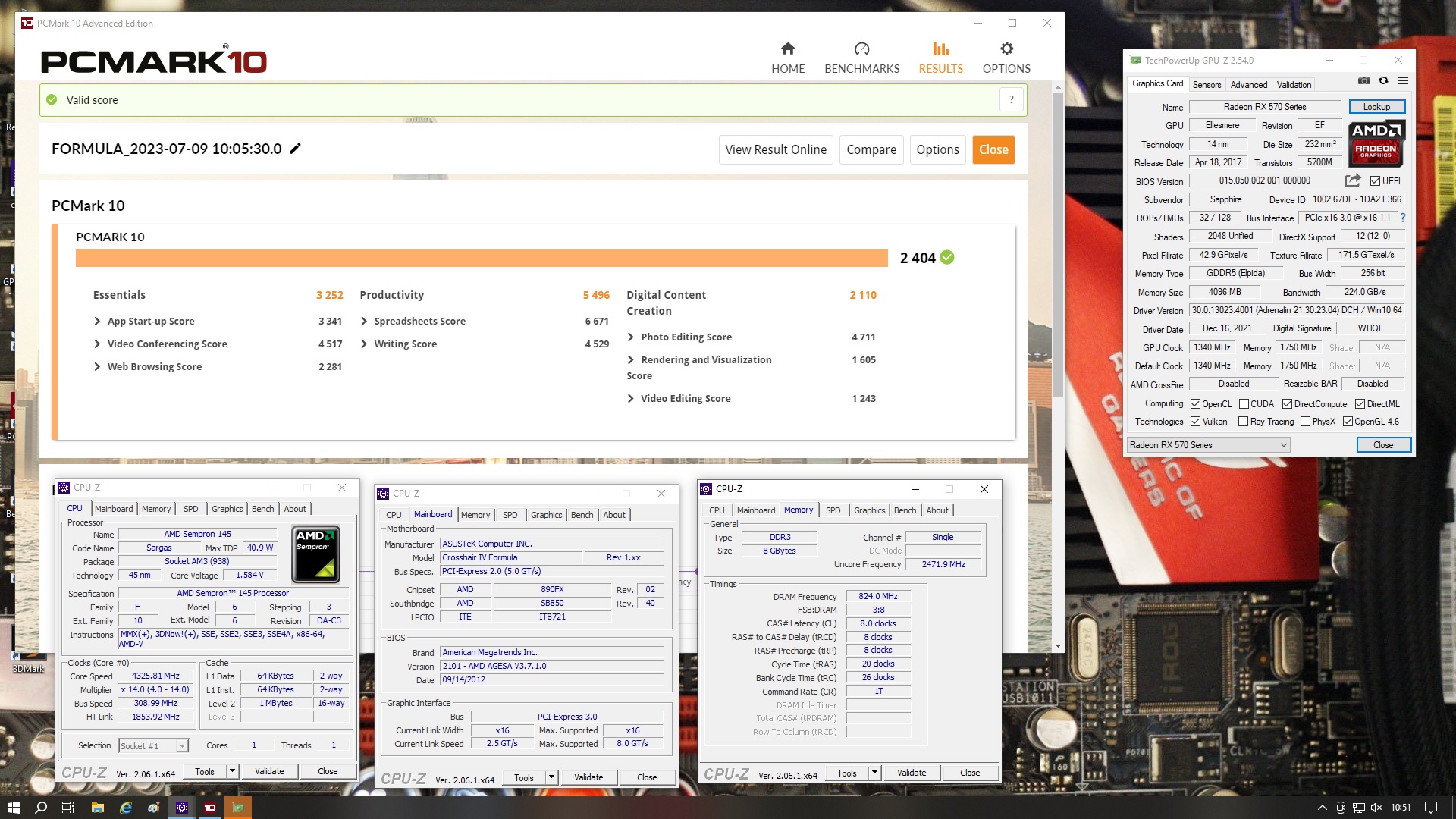Open Windows taskbar search
Image resolution: width=1456 pixels, height=819 pixels.
[x=41, y=808]
